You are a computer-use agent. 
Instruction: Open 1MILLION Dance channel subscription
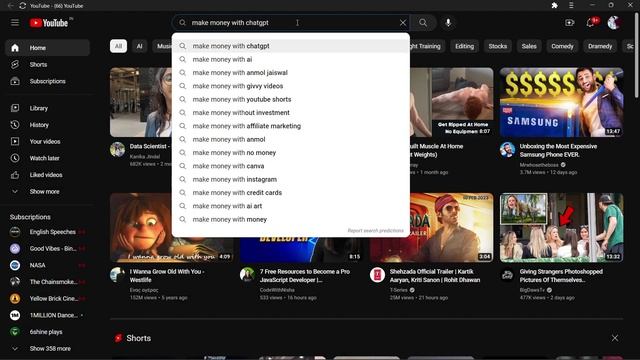(48, 316)
